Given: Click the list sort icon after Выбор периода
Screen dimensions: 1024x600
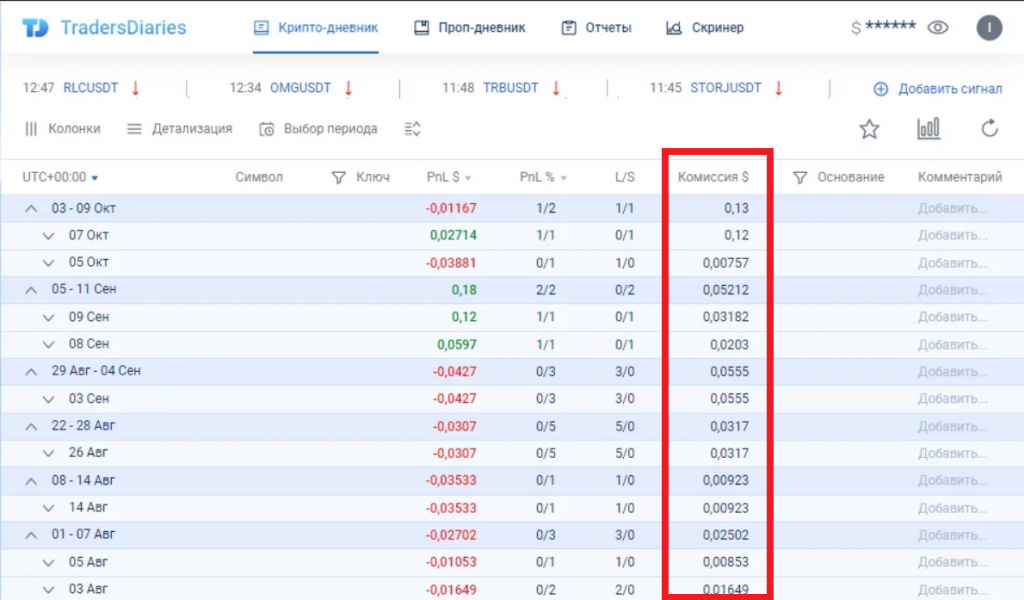Looking at the screenshot, I should pos(412,129).
